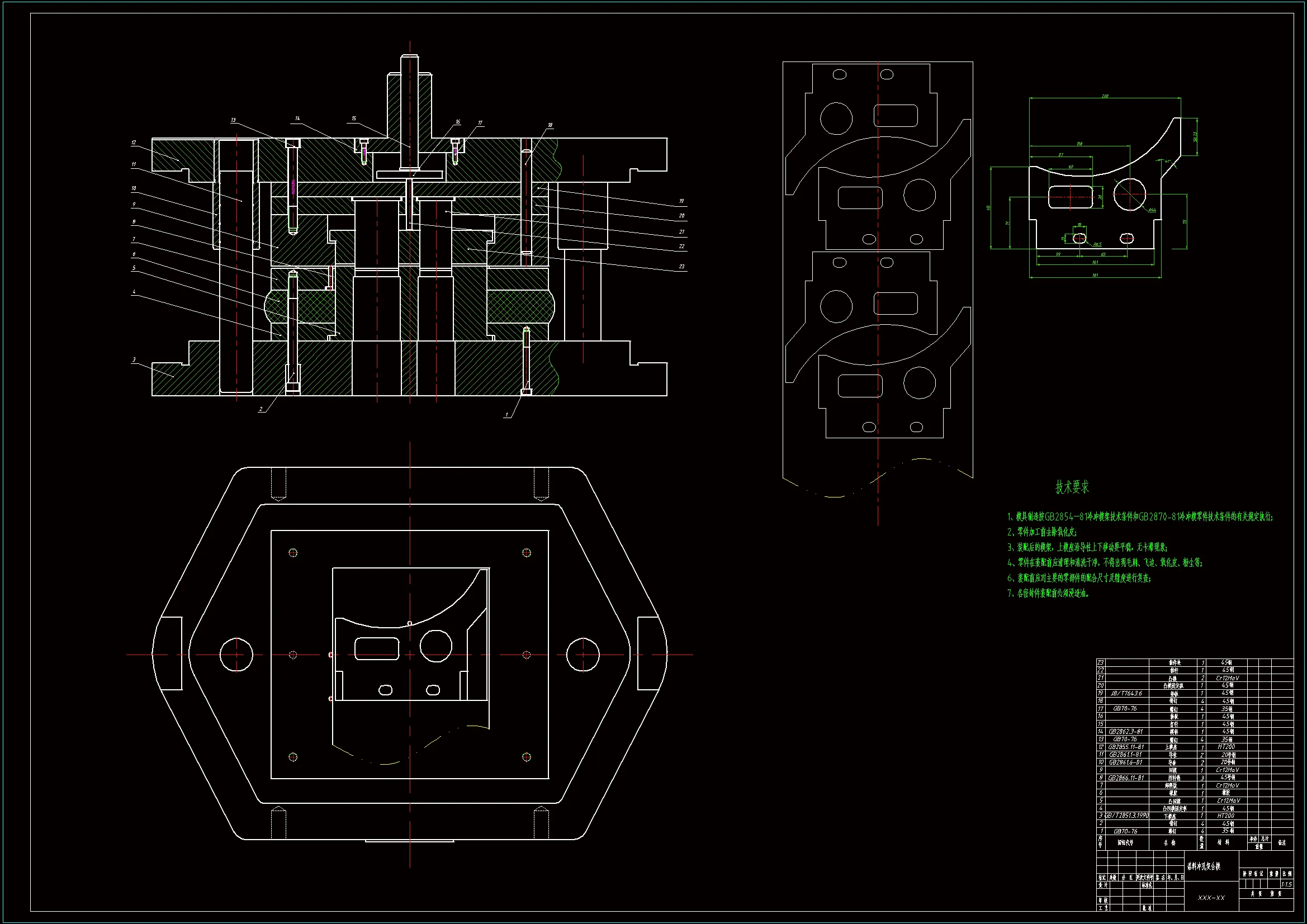Click balloon number 15 in section view
The height and width of the screenshot is (924, 1307).
coord(353,119)
